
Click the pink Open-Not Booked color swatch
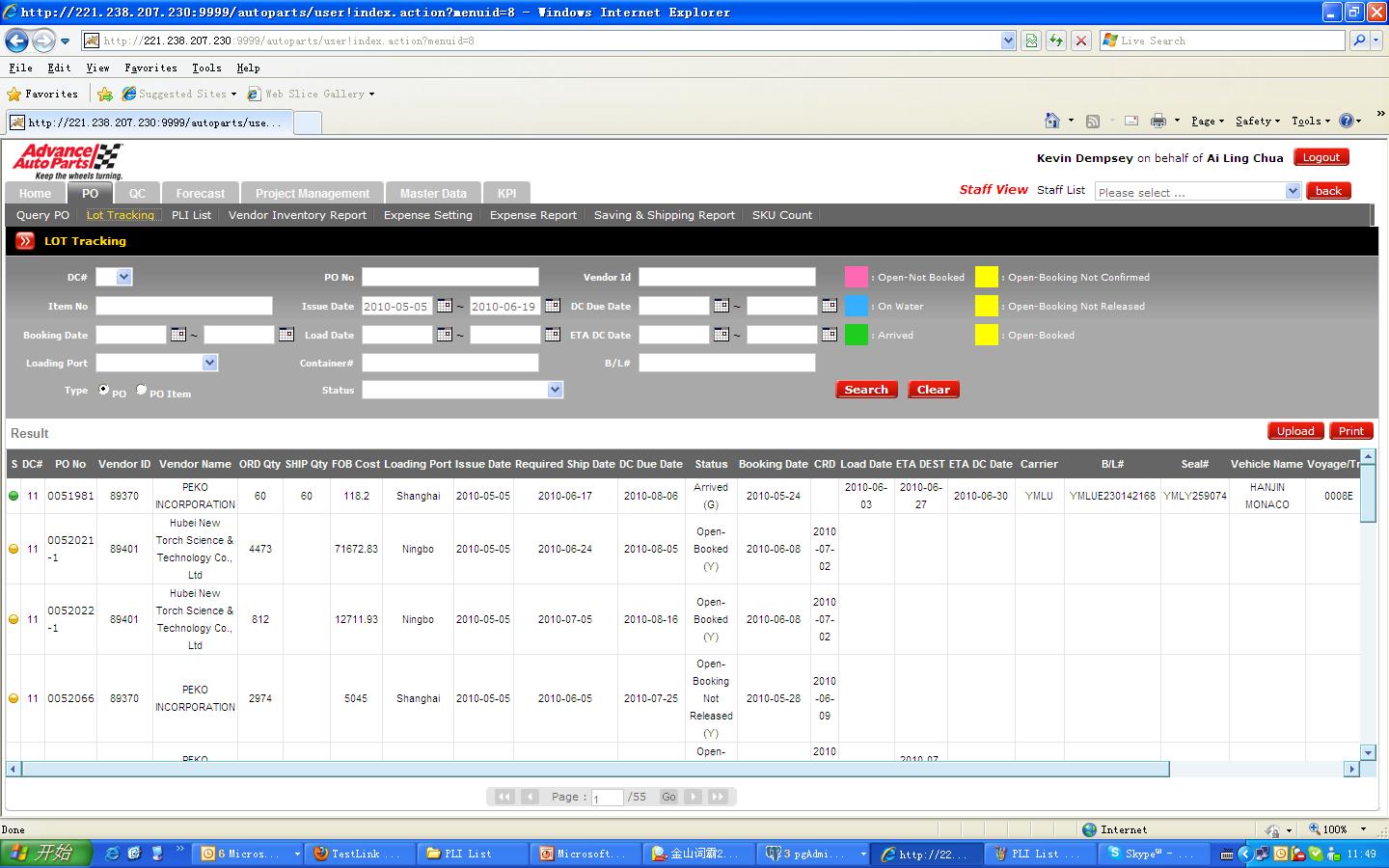(x=856, y=277)
